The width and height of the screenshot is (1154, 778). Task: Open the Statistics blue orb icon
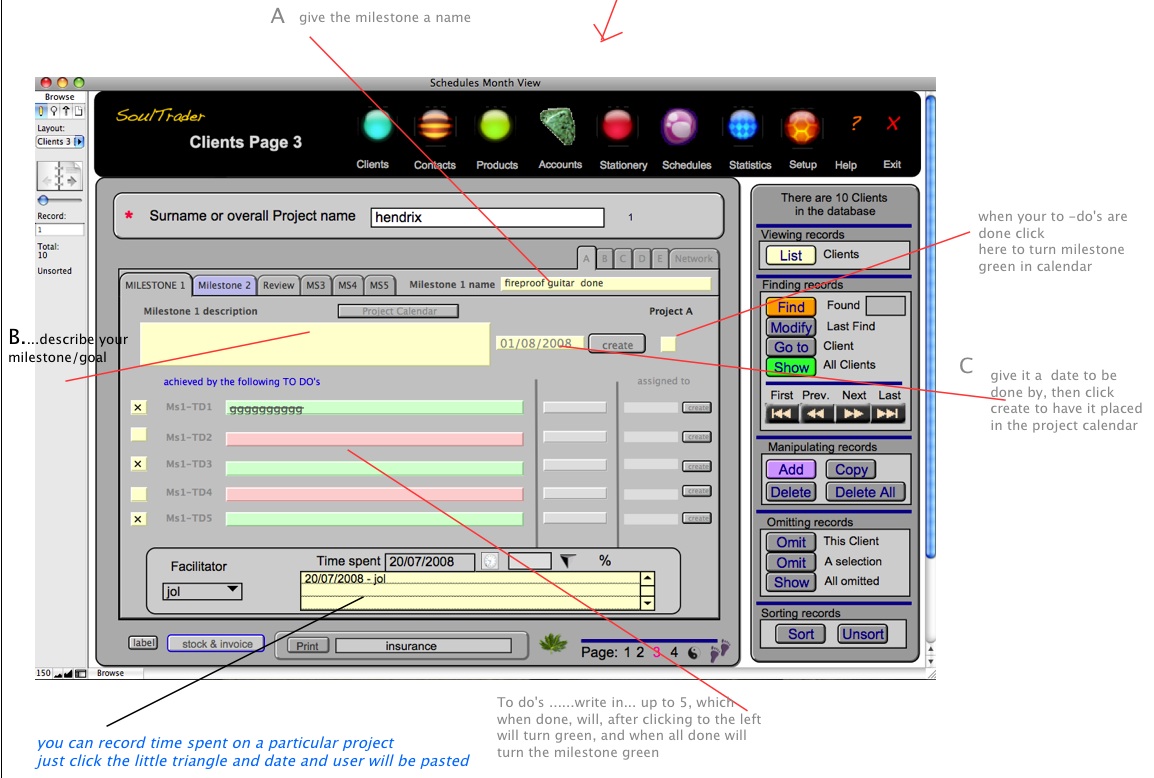point(742,126)
